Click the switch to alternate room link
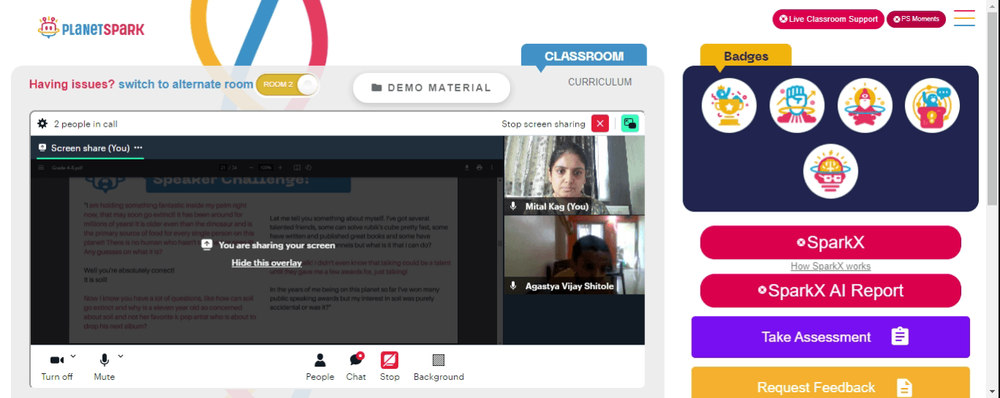Image resolution: width=1000 pixels, height=398 pixels. pos(186,84)
